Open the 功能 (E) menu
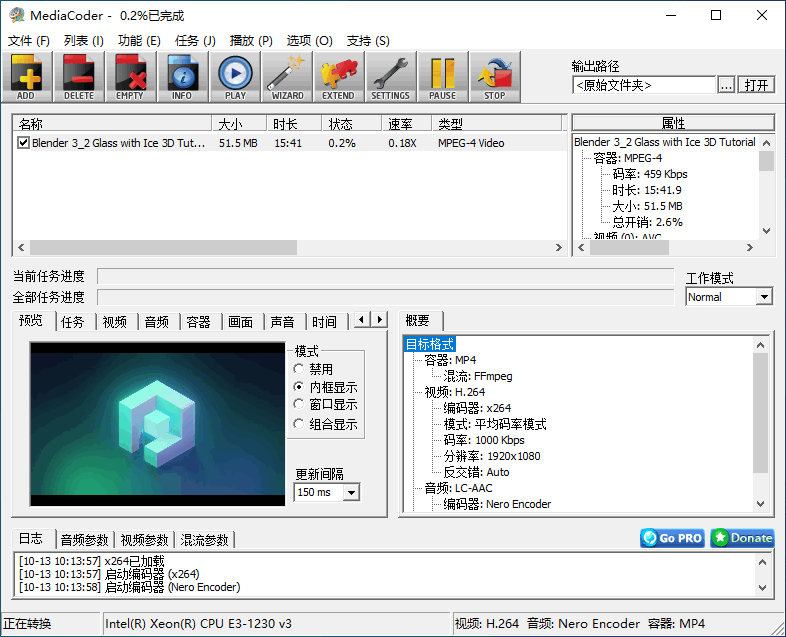The height and width of the screenshot is (637, 786). click(x=139, y=41)
